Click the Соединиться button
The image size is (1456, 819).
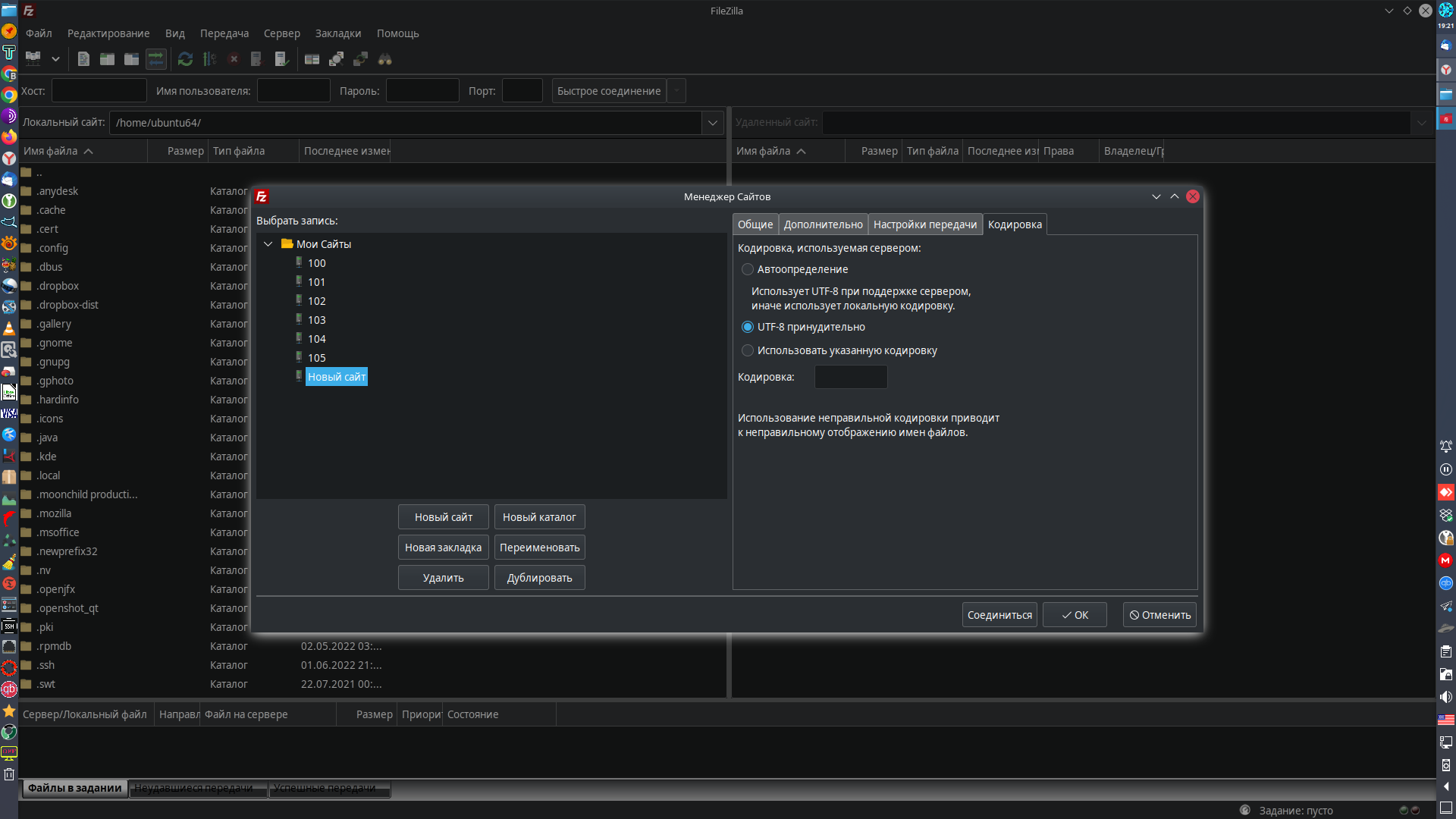point(999,615)
